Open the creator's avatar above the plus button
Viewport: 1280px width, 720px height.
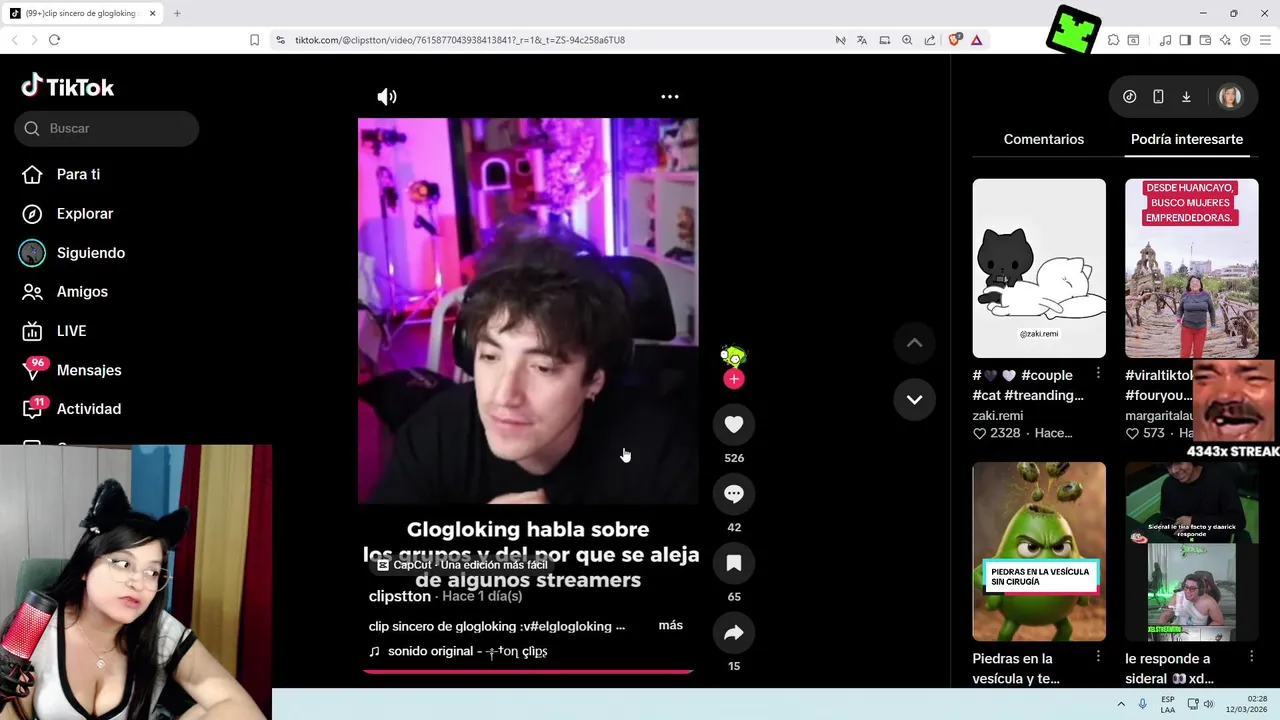point(734,355)
